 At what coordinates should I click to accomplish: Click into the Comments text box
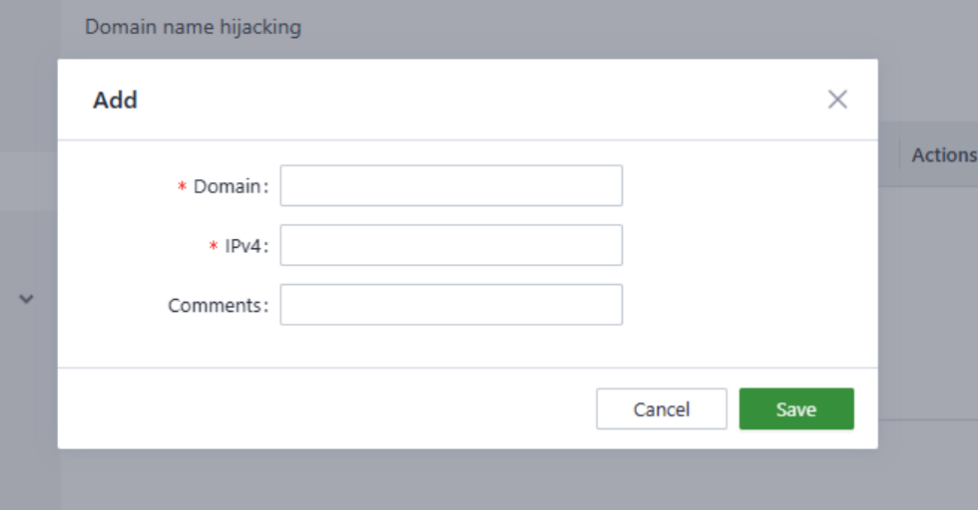click(x=451, y=305)
